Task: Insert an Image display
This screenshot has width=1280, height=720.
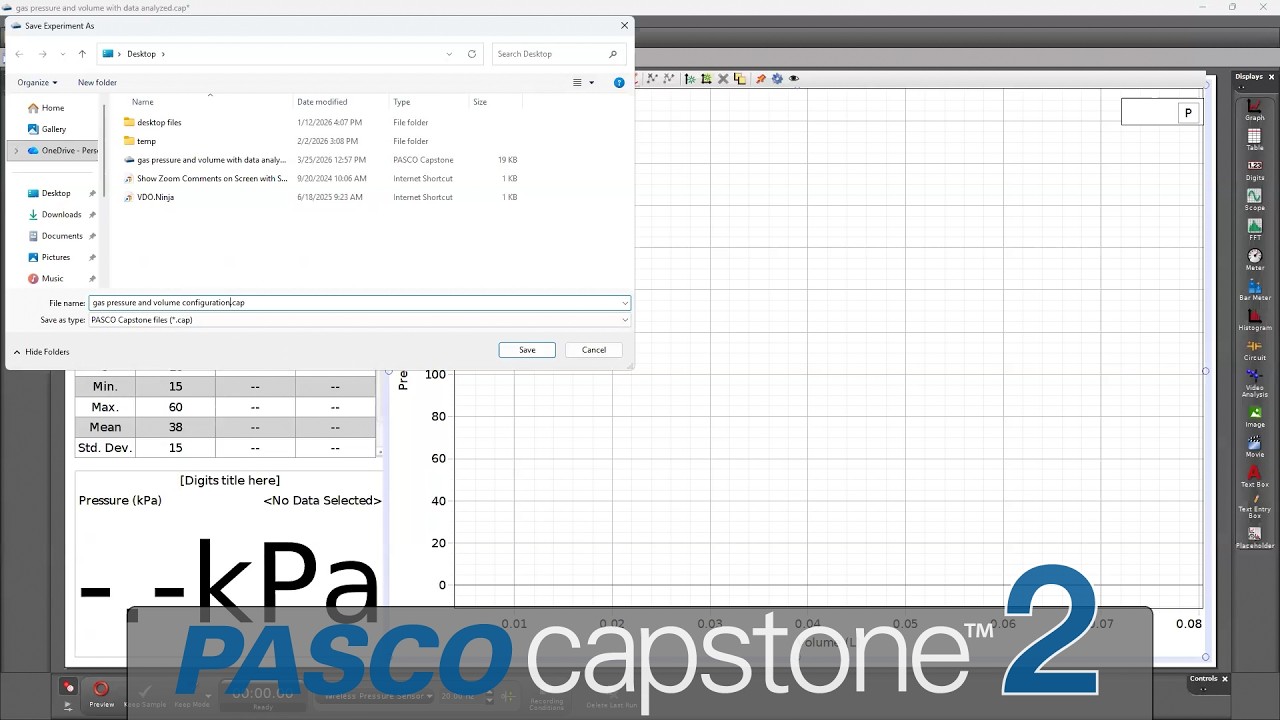Action: point(1254,416)
